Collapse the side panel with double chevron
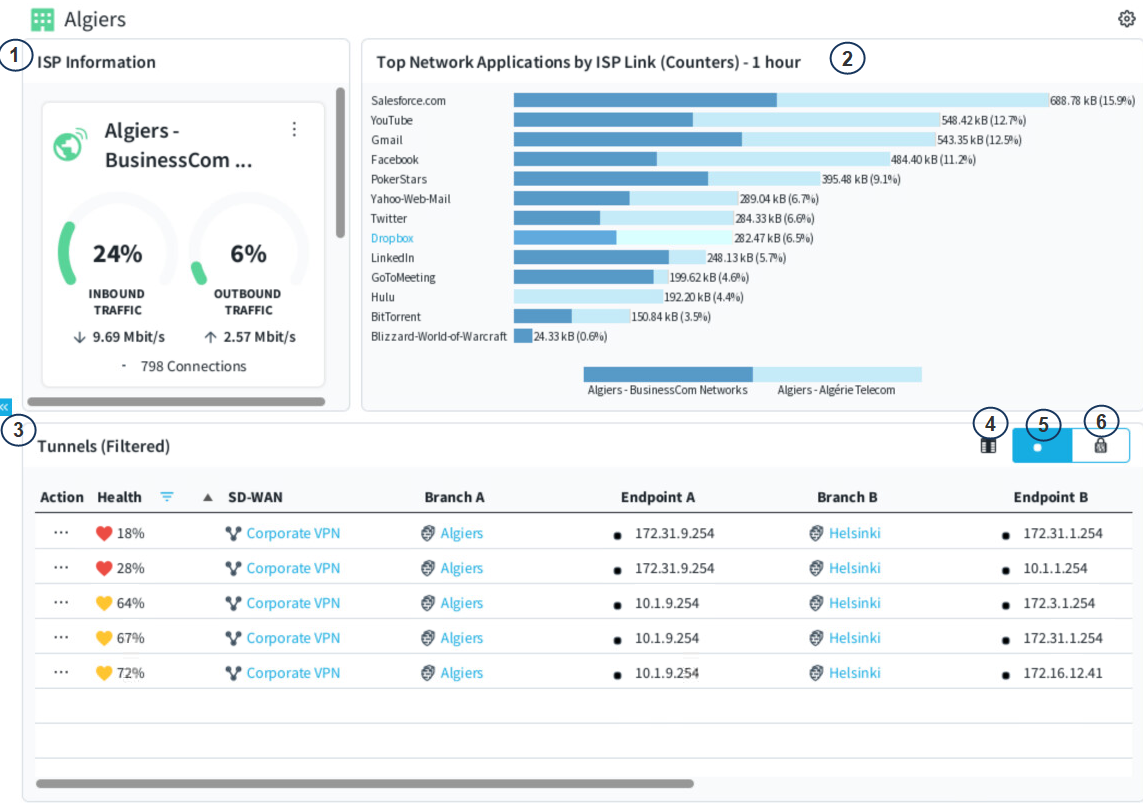The width and height of the screenshot is (1143, 811). (5, 407)
